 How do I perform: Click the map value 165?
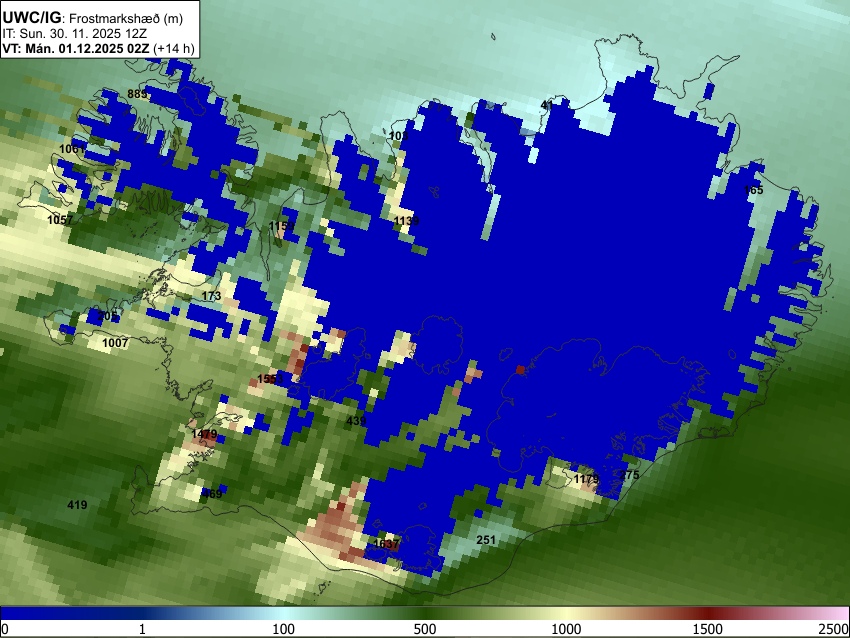[754, 190]
